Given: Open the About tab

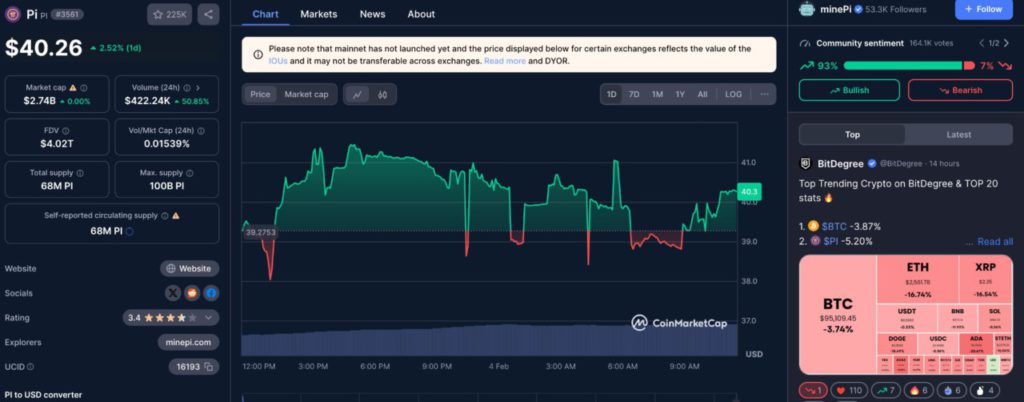Looking at the screenshot, I should click(x=421, y=14).
